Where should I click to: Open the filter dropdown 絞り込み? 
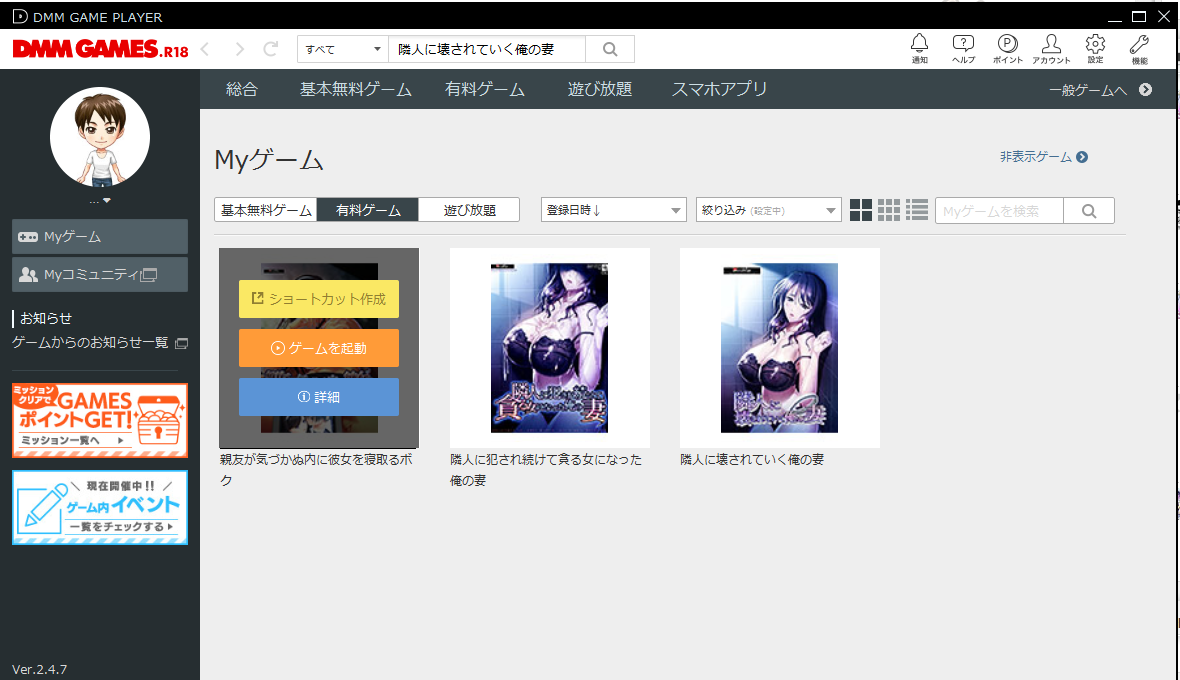768,210
